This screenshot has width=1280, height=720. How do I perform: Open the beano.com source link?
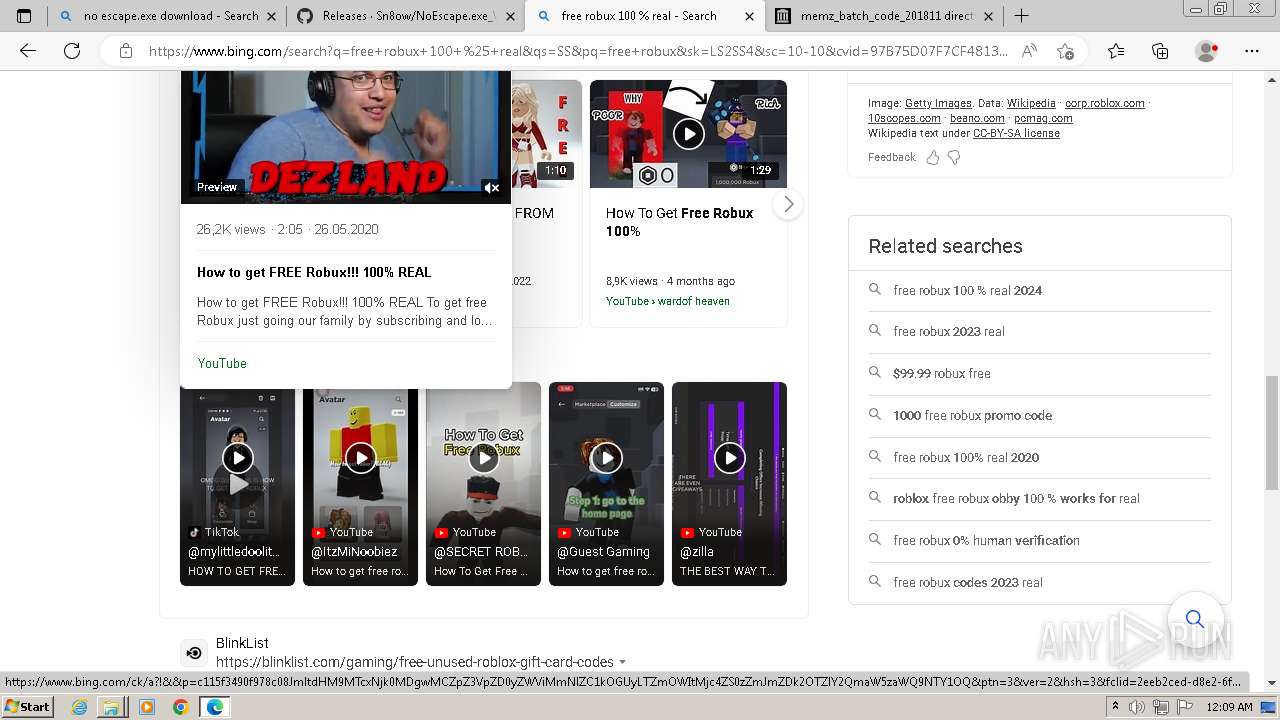click(x=977, y=118)
